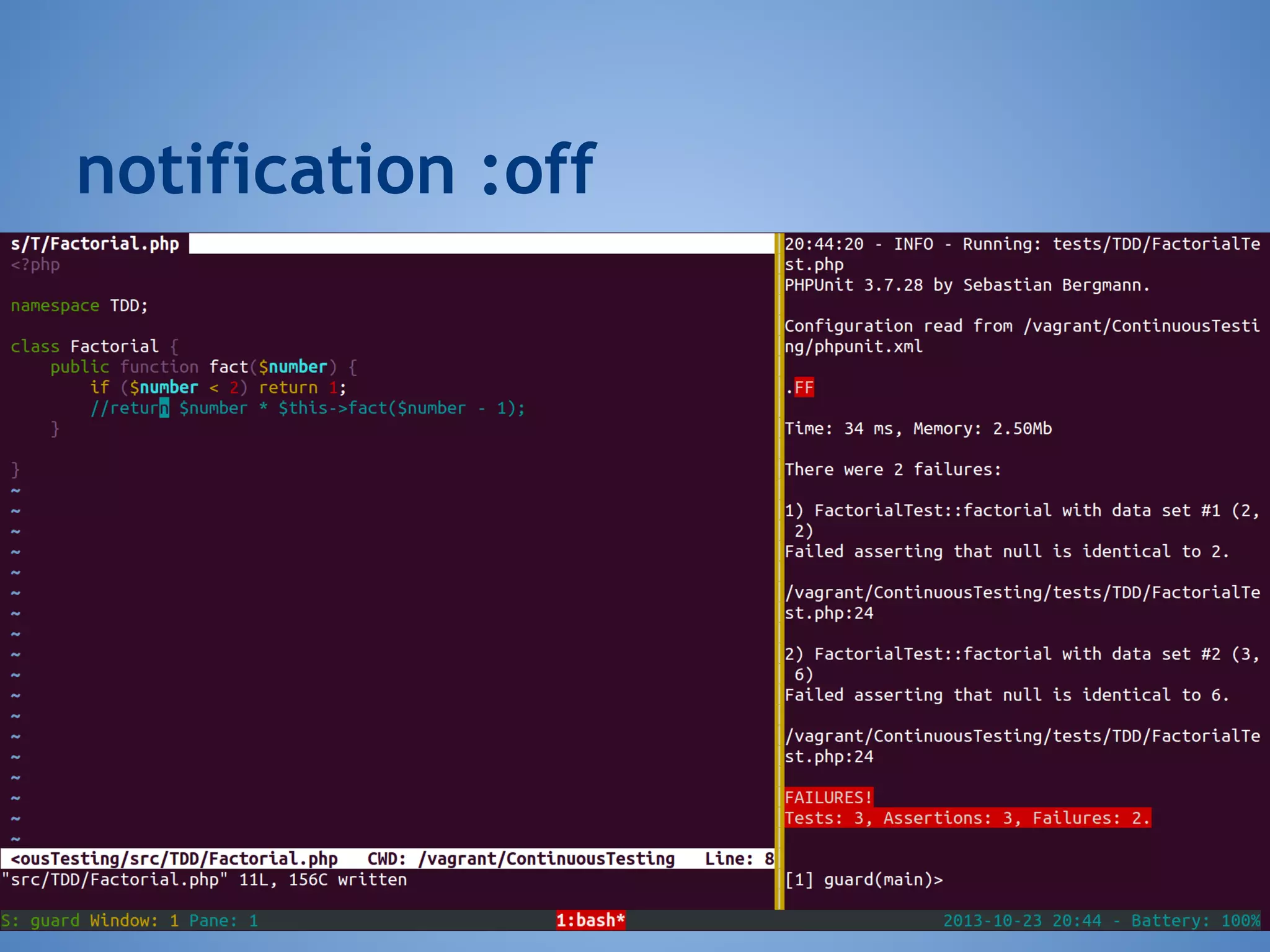
Task: Click the 20:44:20 INFO Running line
Action: click(x=1023, y=254)
